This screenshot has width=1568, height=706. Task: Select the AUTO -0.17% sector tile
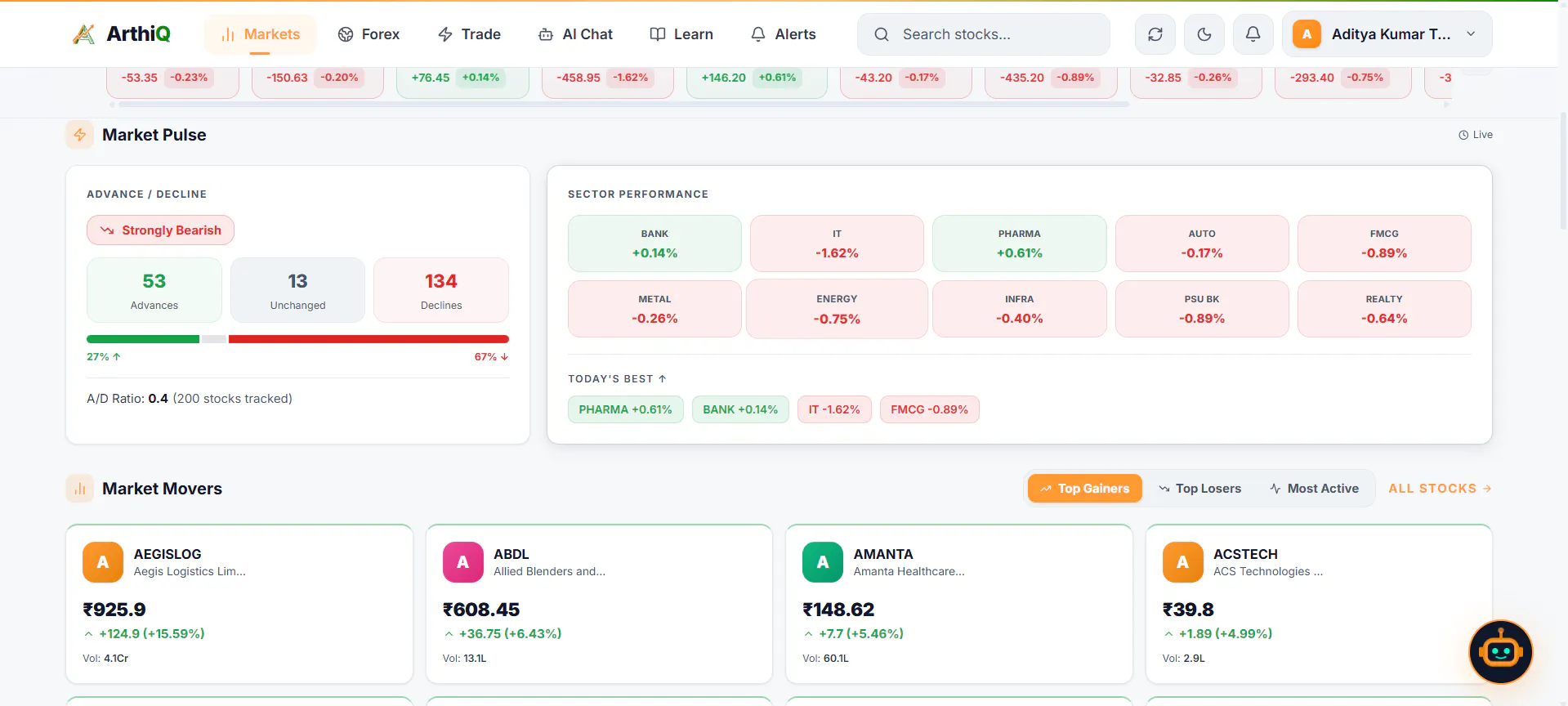1202,244
